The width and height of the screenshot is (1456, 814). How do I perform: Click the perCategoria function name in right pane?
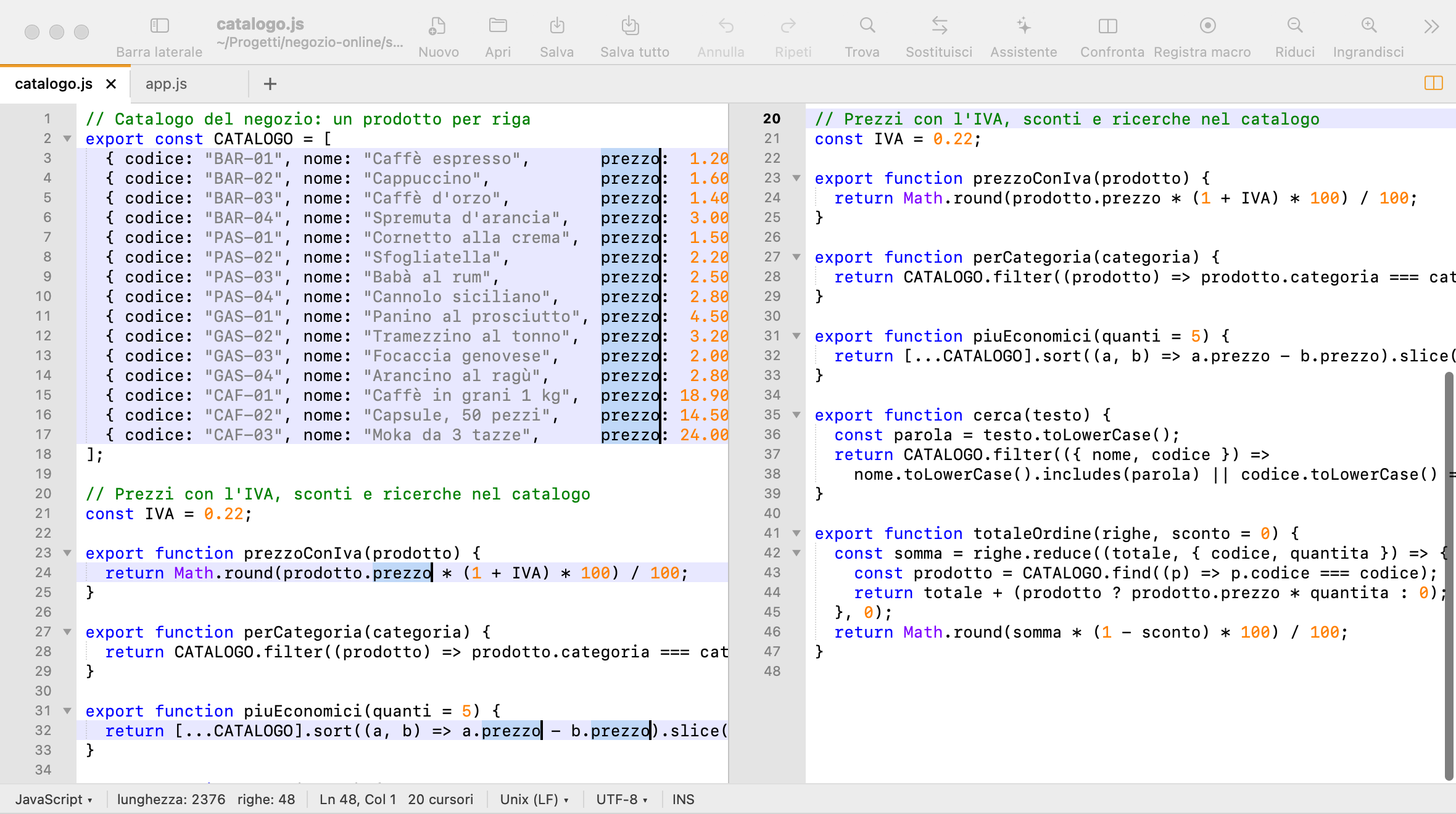(1032, 257)
